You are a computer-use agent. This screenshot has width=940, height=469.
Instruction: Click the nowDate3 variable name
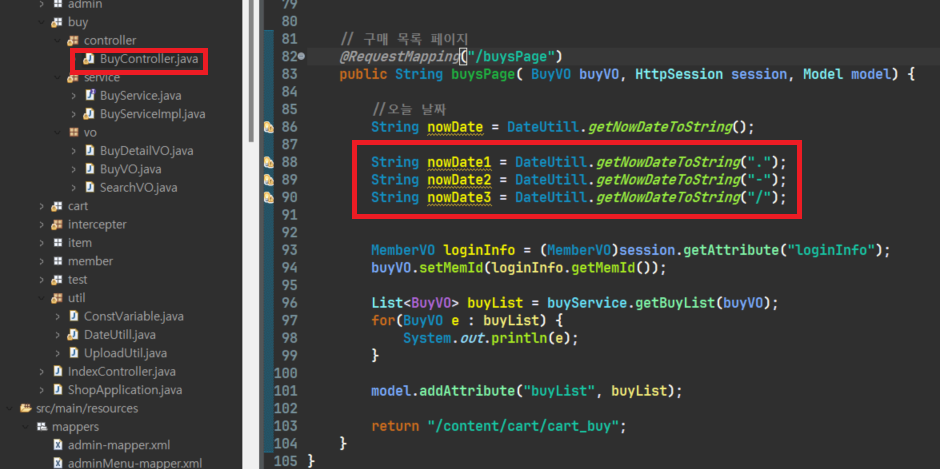[x=459, y=197]
